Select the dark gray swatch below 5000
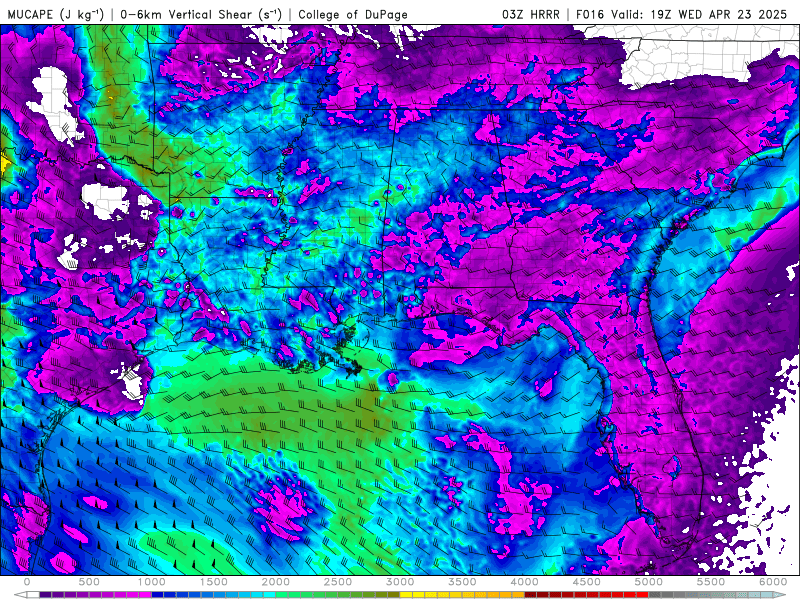 click(655, 594)
